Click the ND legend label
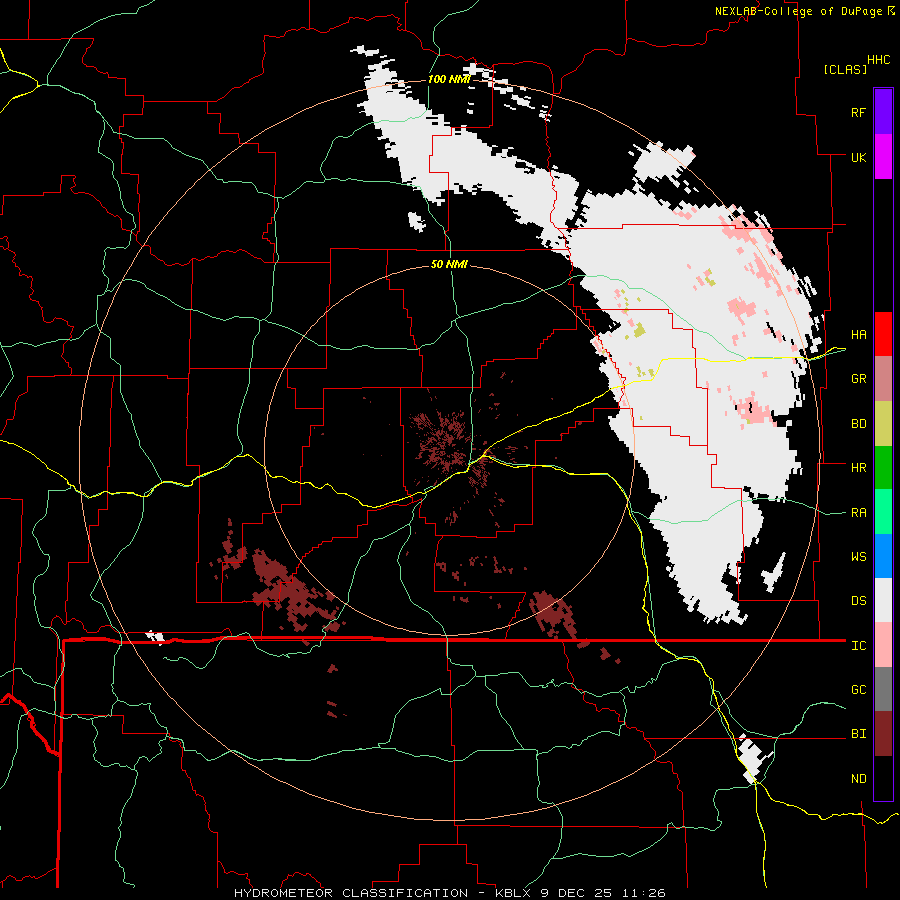Image resolution: width=900 pixels, height=900 pixels. (858, 779)
